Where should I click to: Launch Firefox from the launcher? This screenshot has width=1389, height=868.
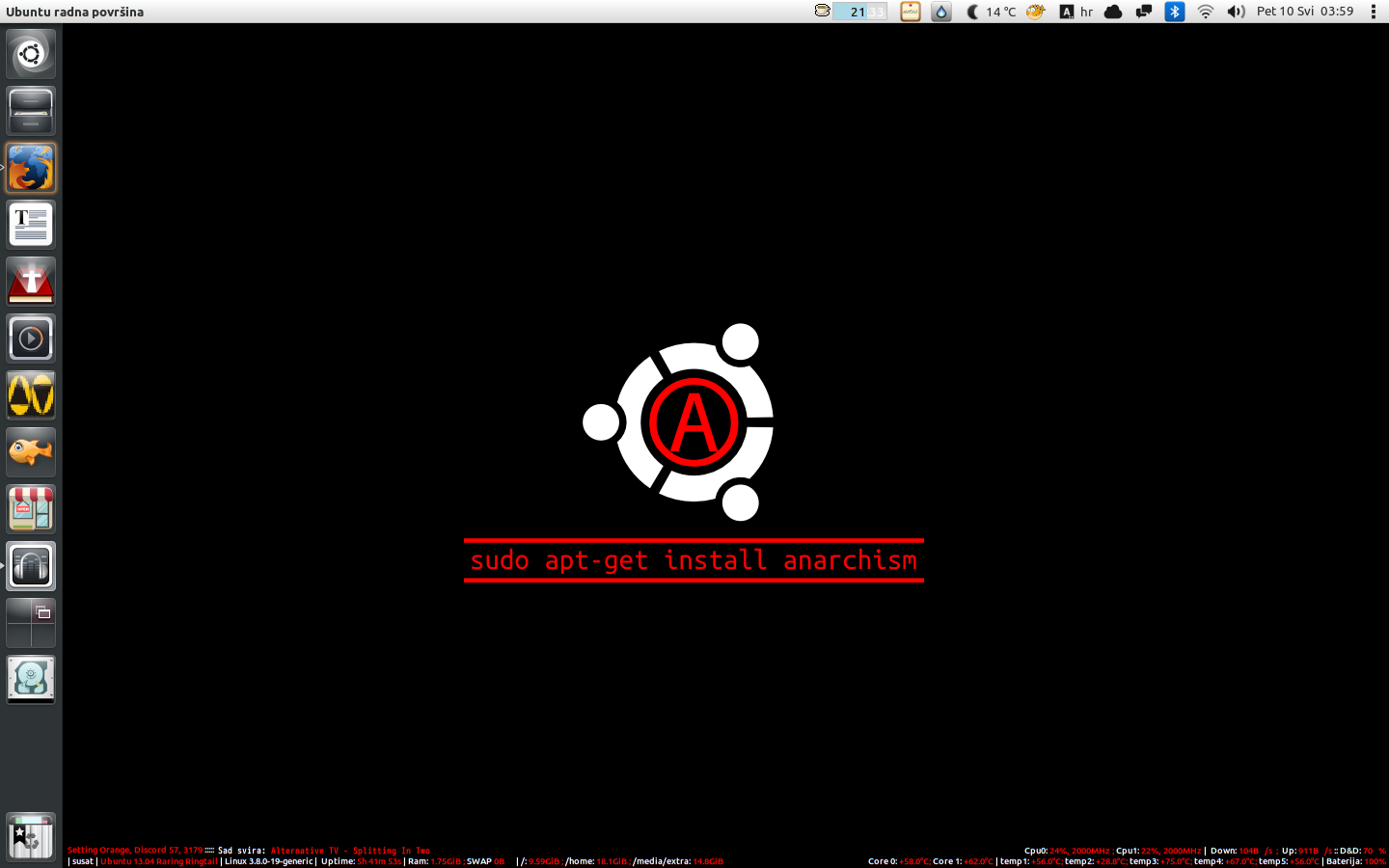coord(31,168)
